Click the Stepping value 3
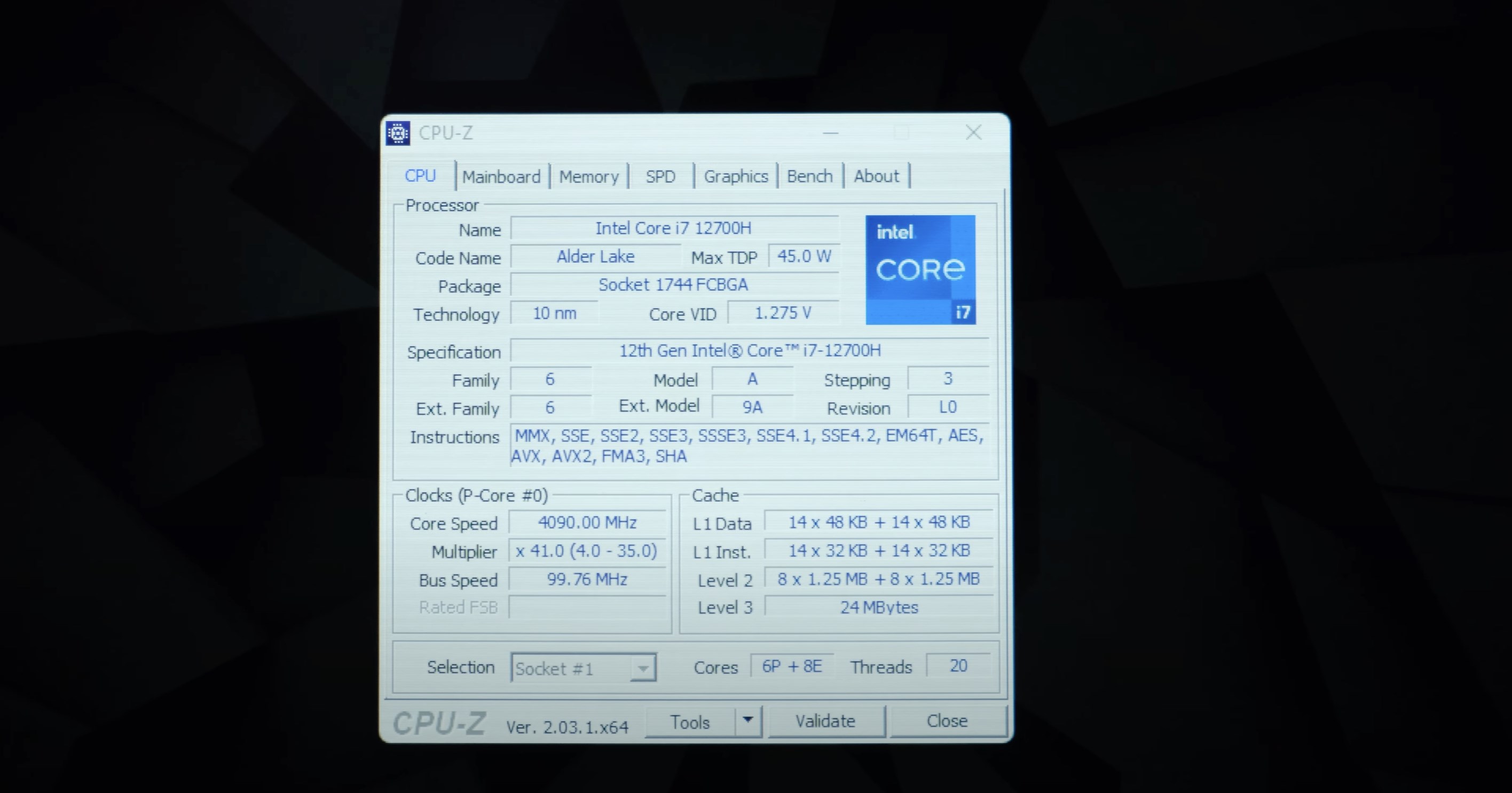Image resolution: width=1512 pixels, height=793 pixels. click(948, 379)
